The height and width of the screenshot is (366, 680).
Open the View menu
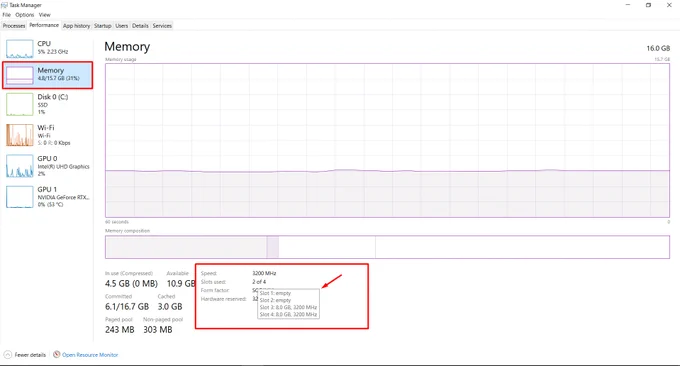click(x=45, y=15)
